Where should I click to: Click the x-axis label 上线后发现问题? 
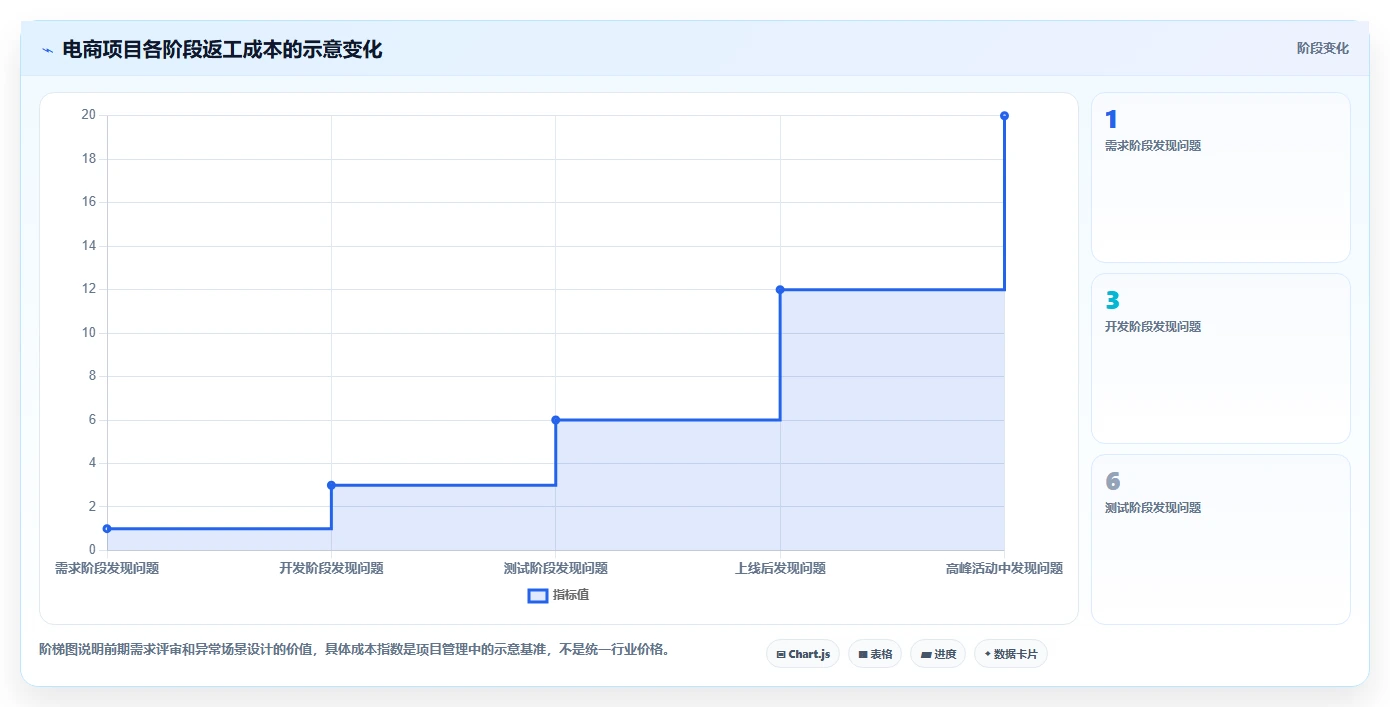click(780, 568)
